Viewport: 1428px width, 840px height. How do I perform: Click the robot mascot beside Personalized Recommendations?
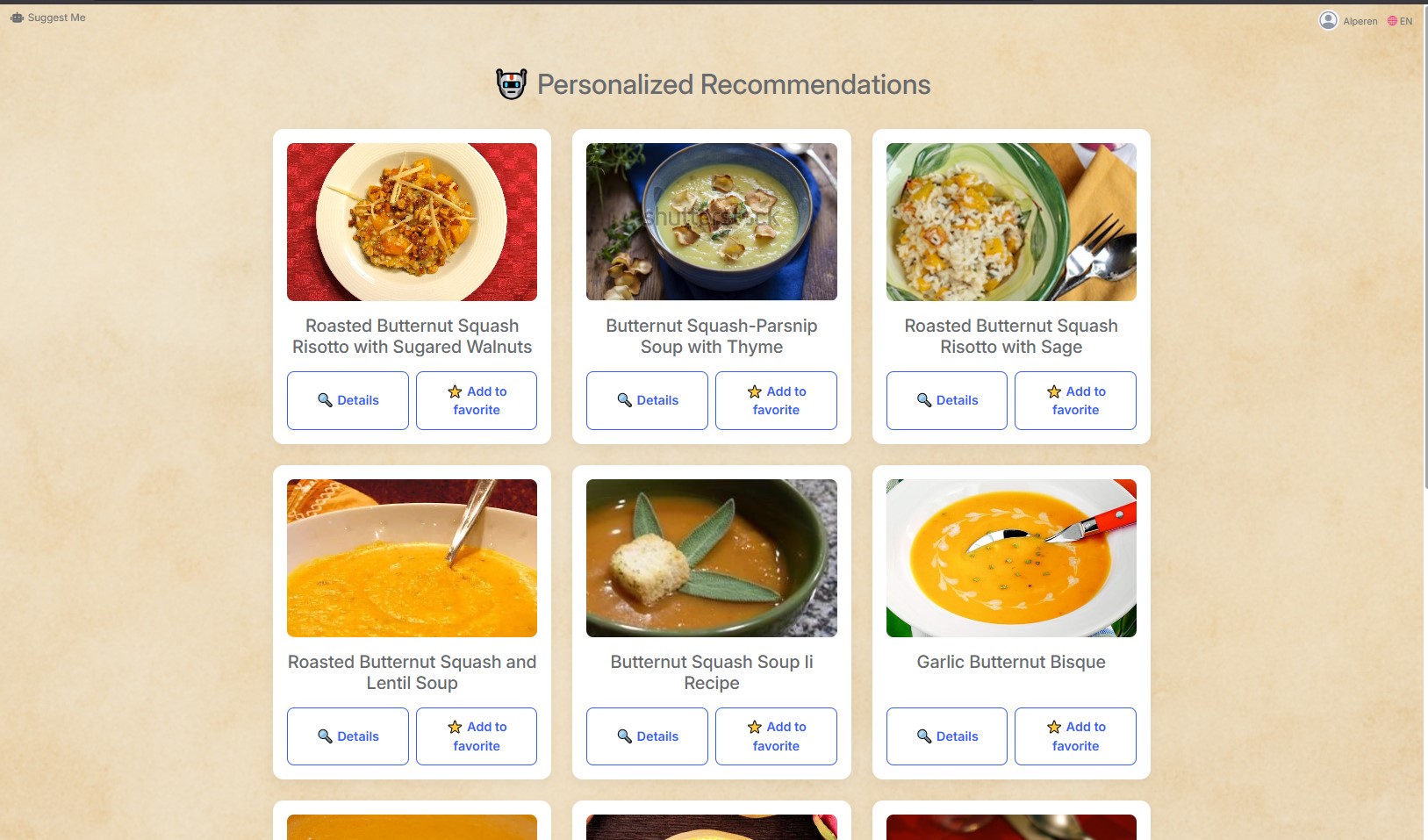point(511,84)
